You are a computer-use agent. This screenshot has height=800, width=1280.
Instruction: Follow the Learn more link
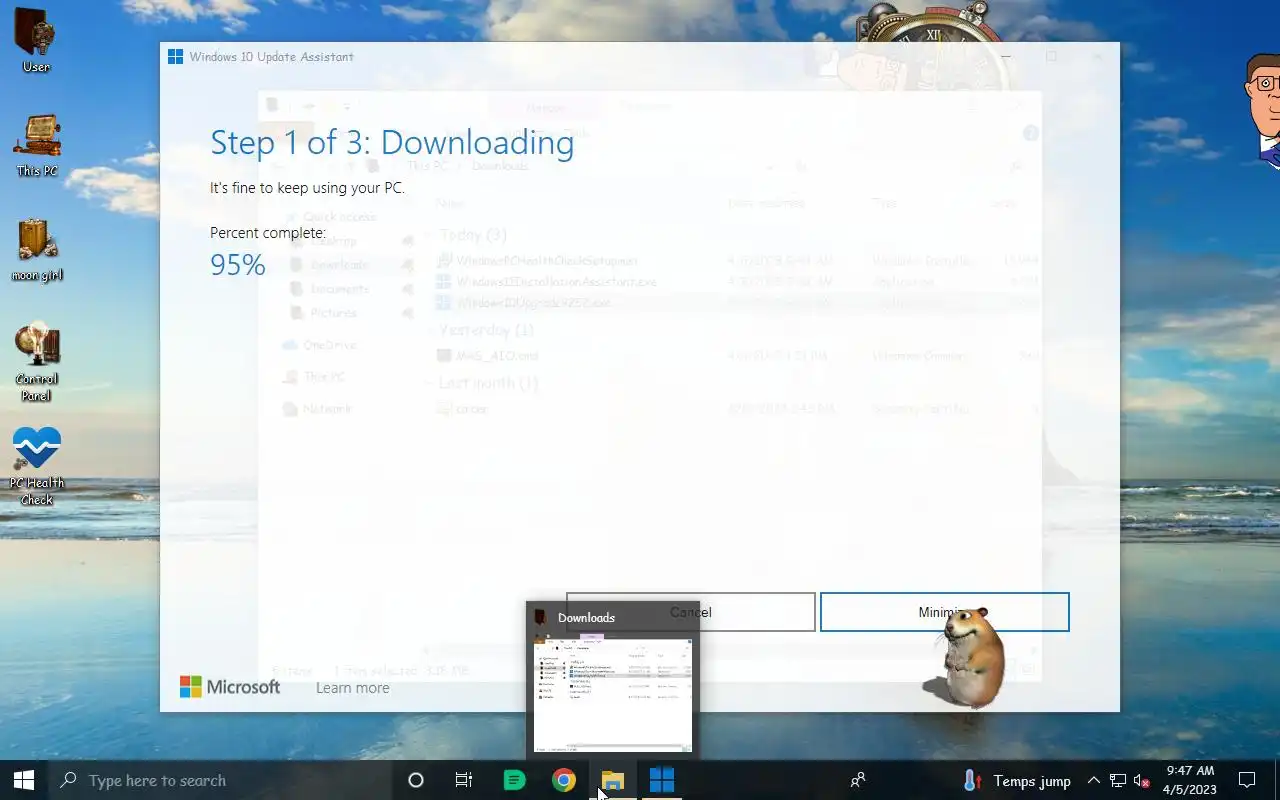pos(353,688)
